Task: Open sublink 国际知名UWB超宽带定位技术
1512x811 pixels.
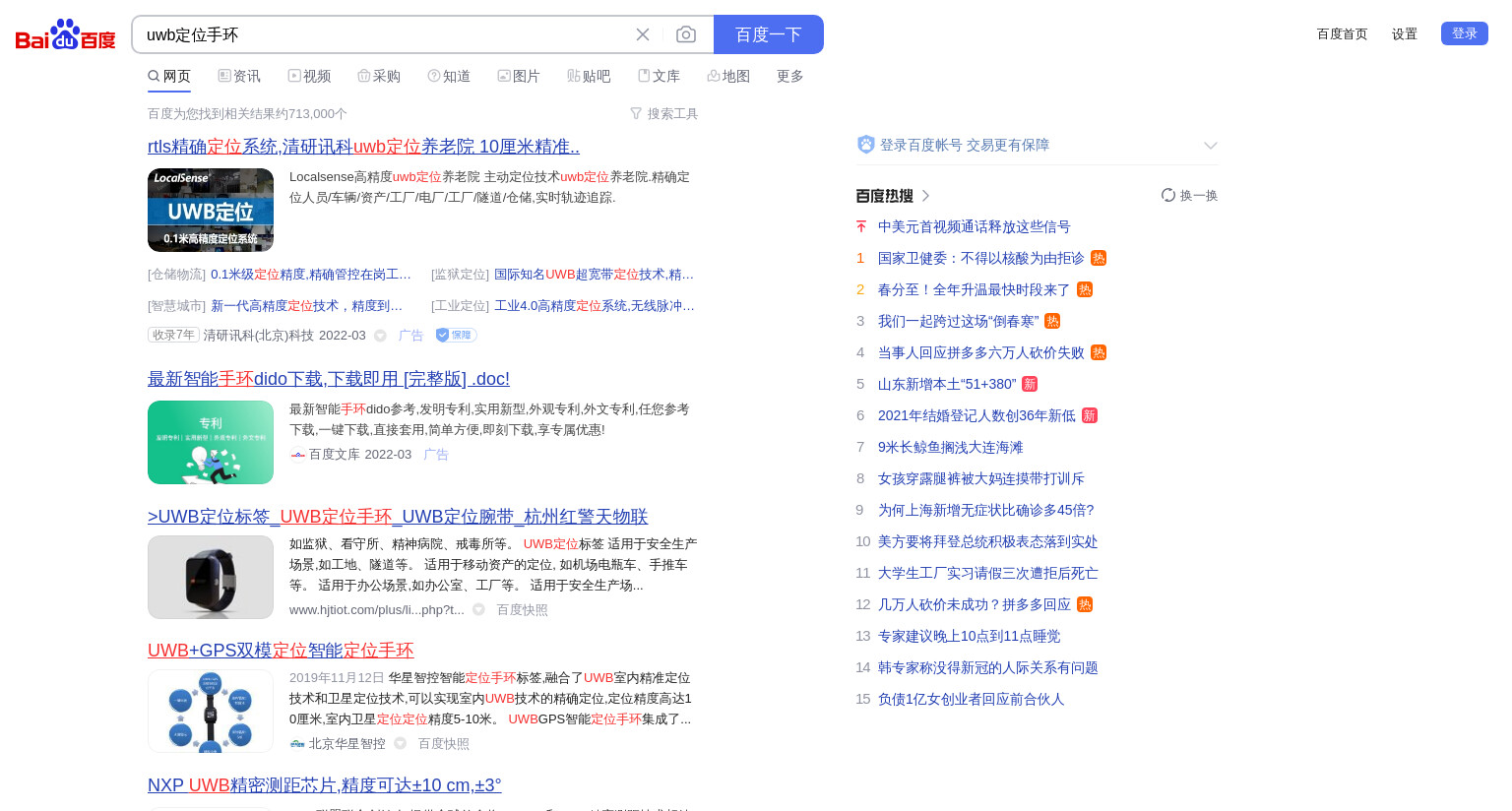Action: pyautogui.click(x=595, y=275)
